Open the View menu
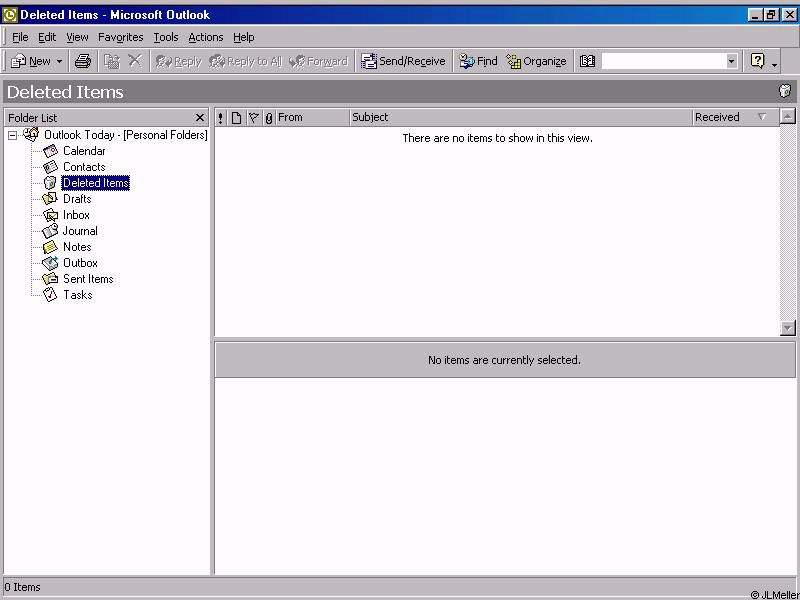The height and width of the screenshot is (600, 800). (77, 37)
